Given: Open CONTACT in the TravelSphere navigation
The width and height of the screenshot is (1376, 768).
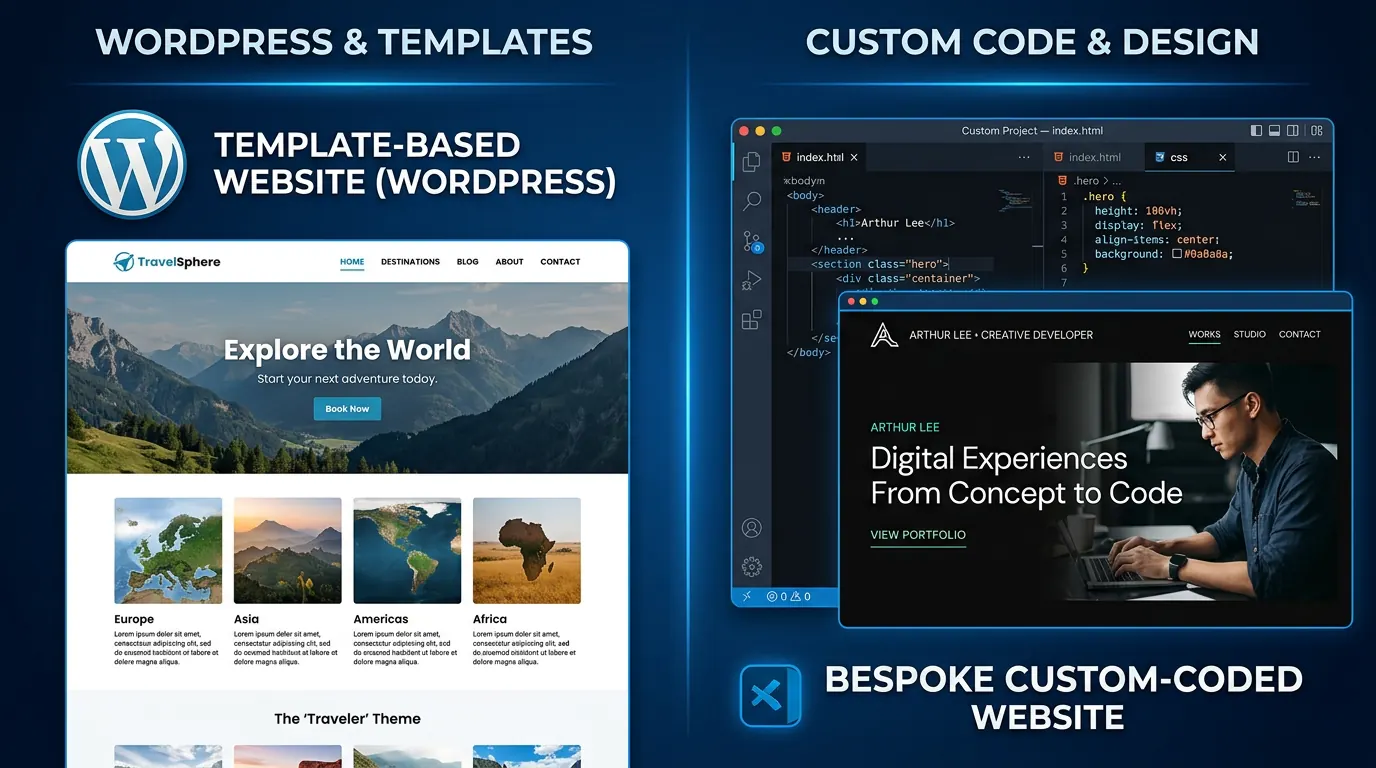Looking at the screenshot, I should click(x=560, y=262).
